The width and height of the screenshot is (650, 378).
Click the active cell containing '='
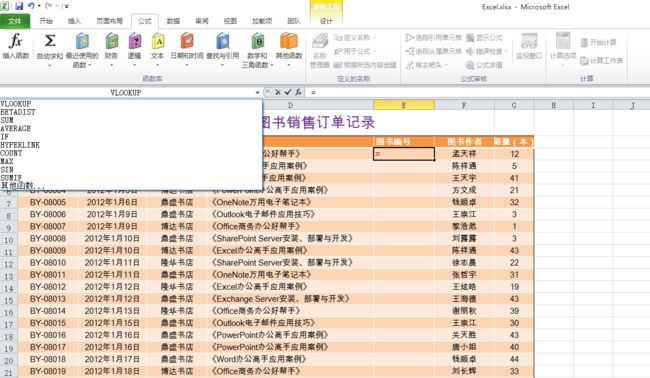[404, 154]
